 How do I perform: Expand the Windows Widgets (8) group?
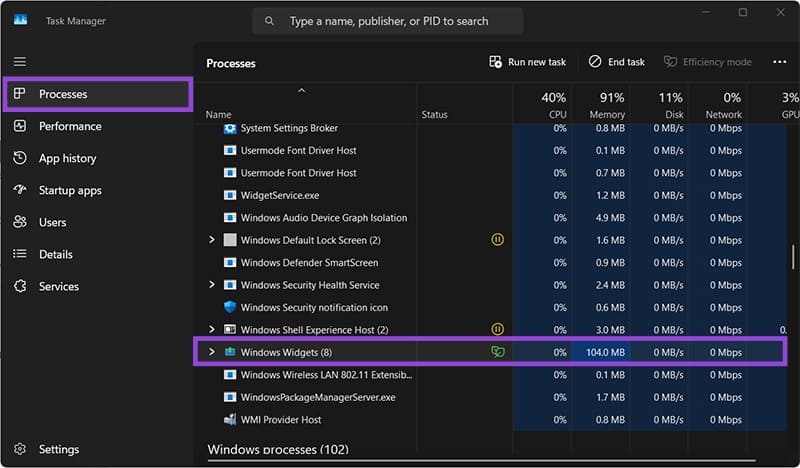(212, 352)
